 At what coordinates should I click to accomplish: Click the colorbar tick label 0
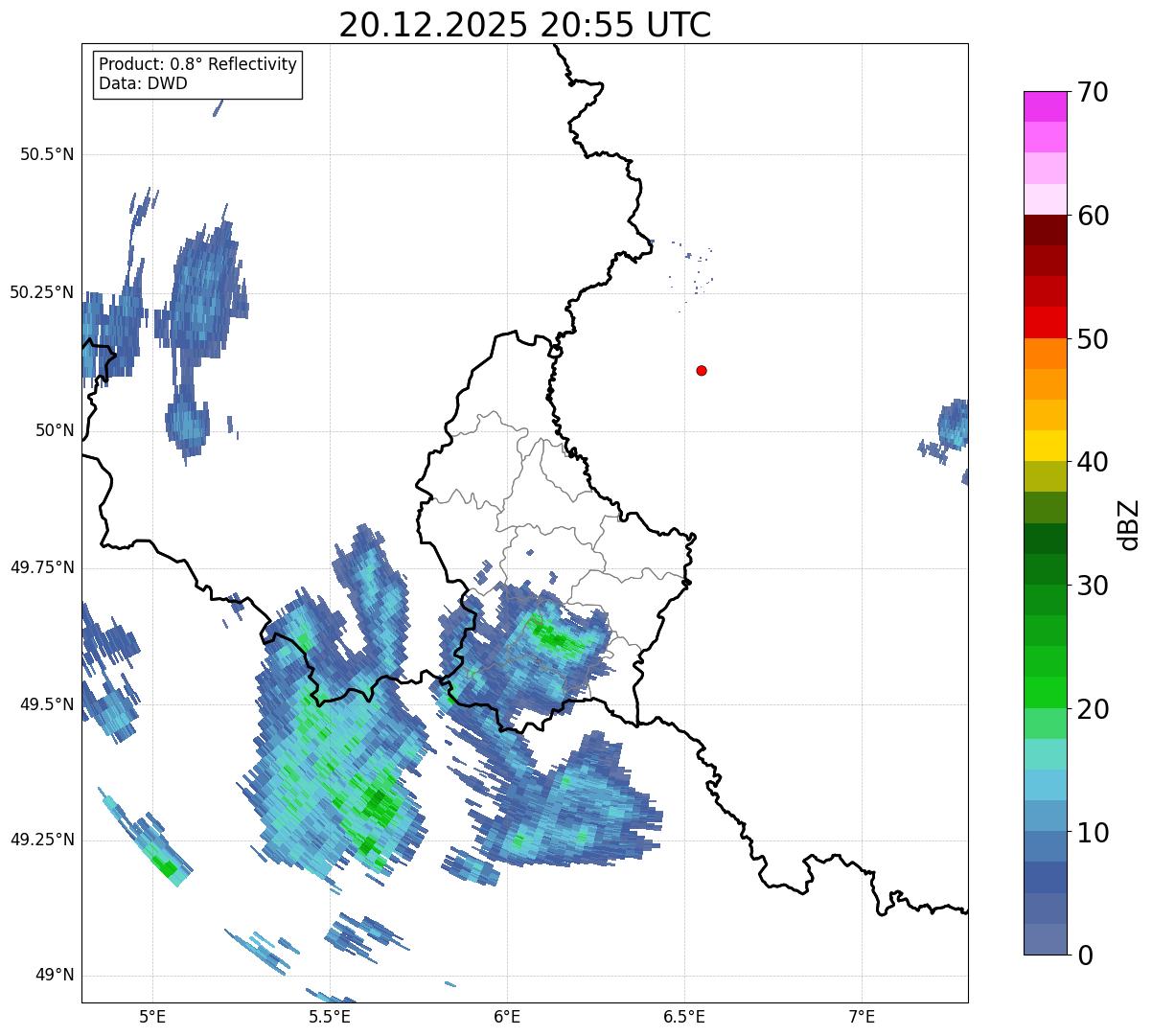pos(1085,955)
